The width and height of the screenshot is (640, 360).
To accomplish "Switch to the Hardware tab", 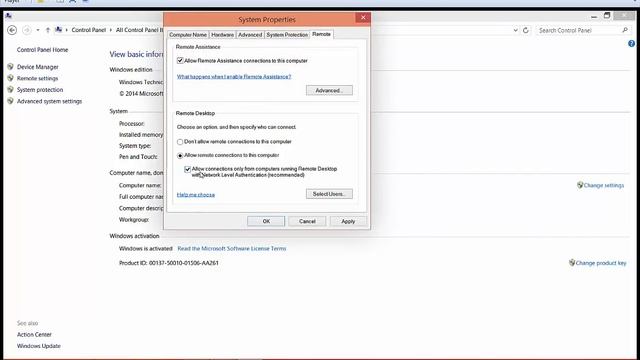I will coord(222,35).
